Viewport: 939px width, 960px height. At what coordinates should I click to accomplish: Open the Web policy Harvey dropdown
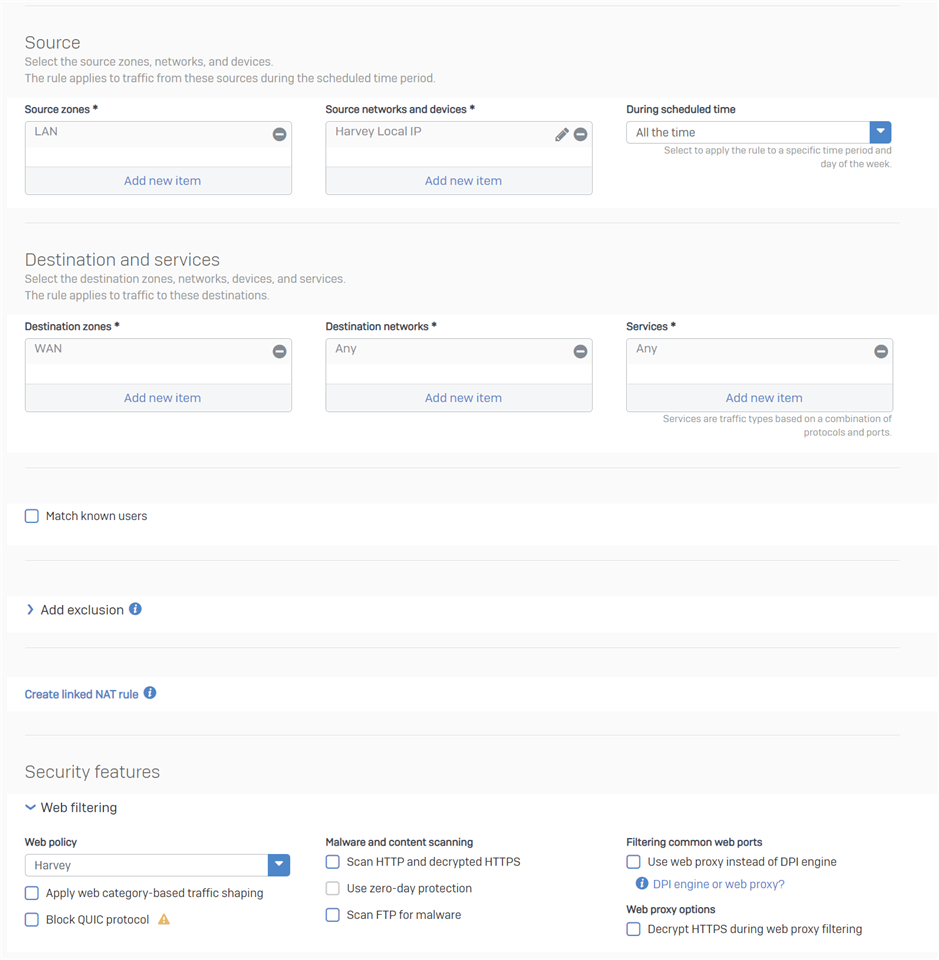tap(157, 865)
